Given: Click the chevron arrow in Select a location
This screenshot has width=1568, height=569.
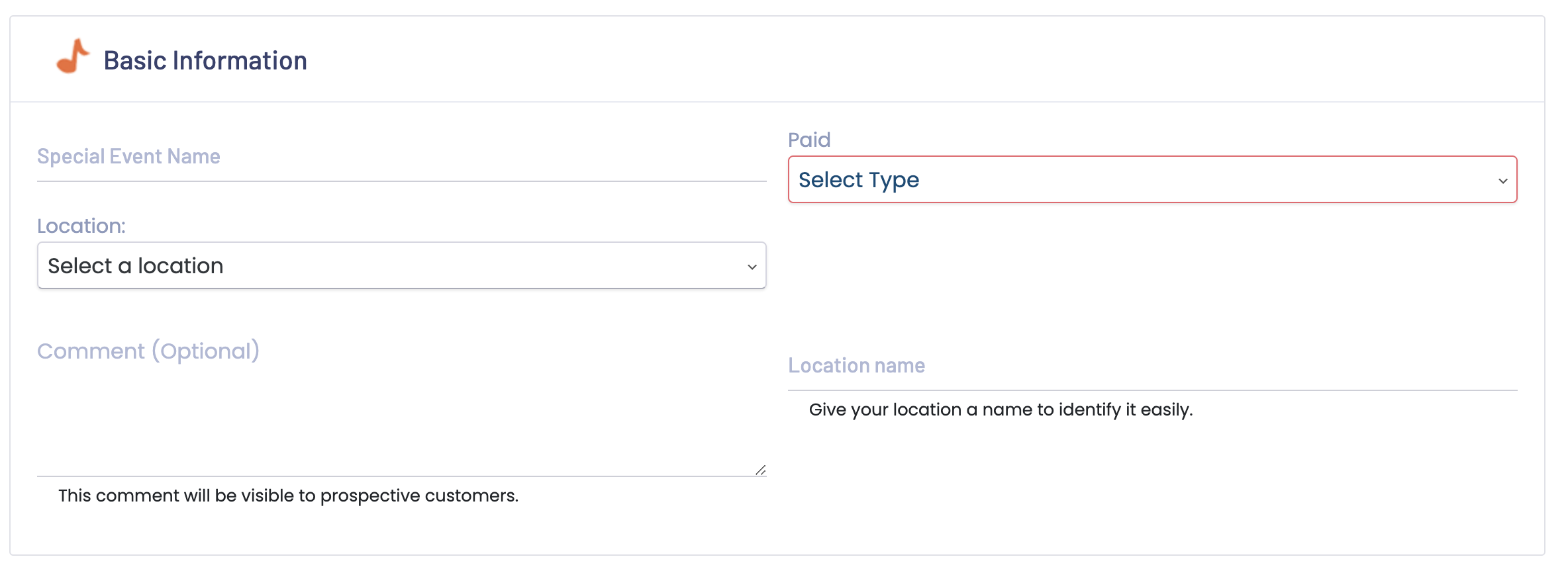Looking at the screenshot, I should coord(752,267).
